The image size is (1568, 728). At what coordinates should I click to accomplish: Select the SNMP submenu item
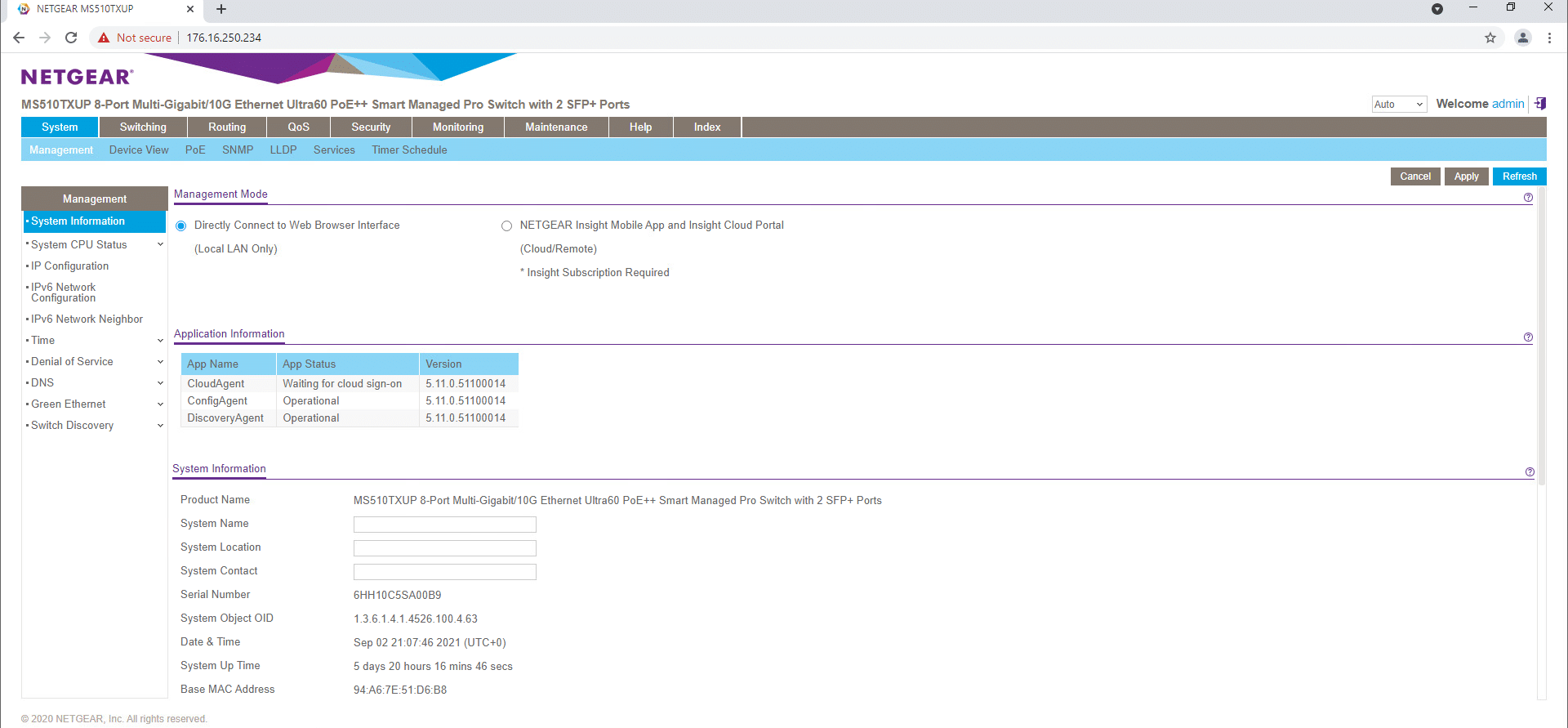click(x=238, y=150)
